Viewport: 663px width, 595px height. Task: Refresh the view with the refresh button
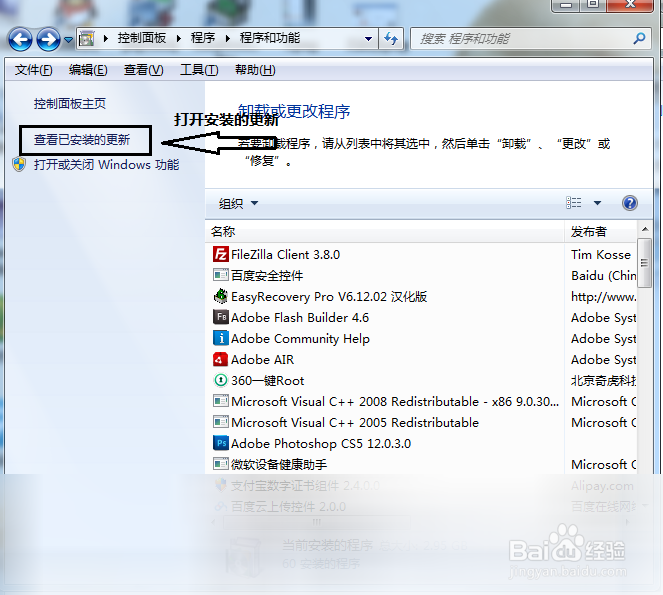[391, 39]
